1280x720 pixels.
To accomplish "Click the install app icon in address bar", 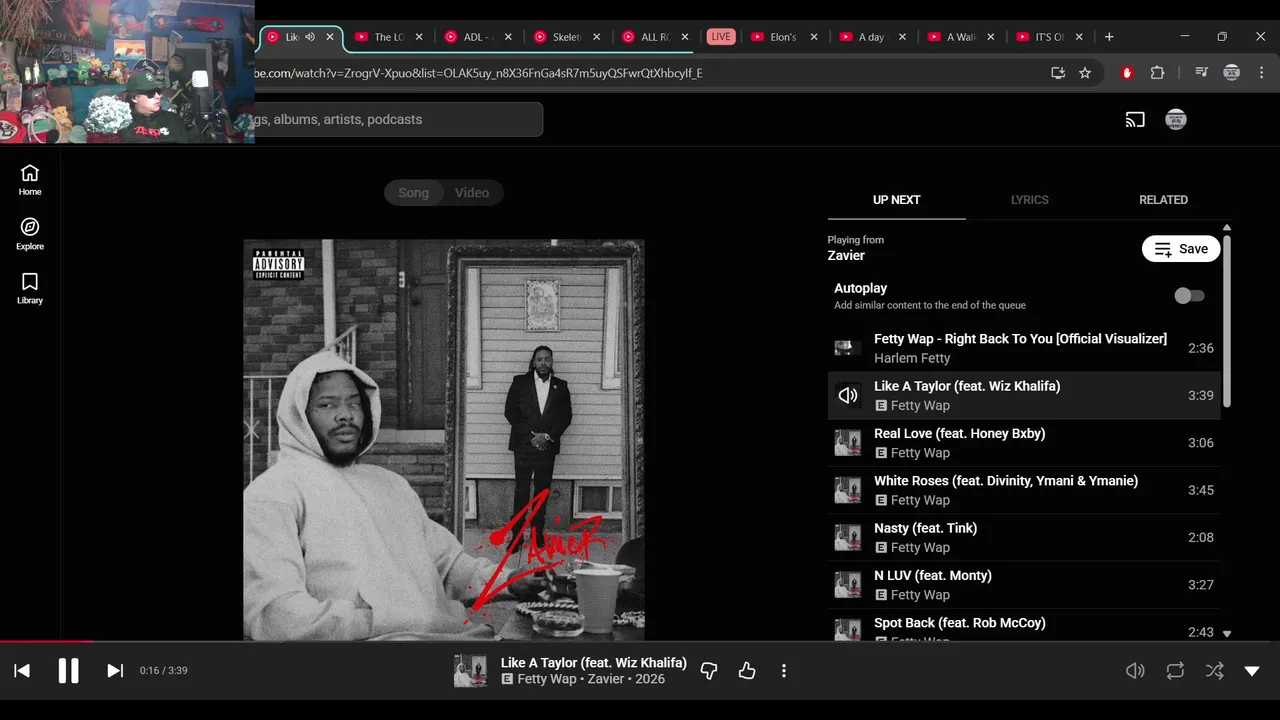I will pyautogui.click(x=1058, y=73).
